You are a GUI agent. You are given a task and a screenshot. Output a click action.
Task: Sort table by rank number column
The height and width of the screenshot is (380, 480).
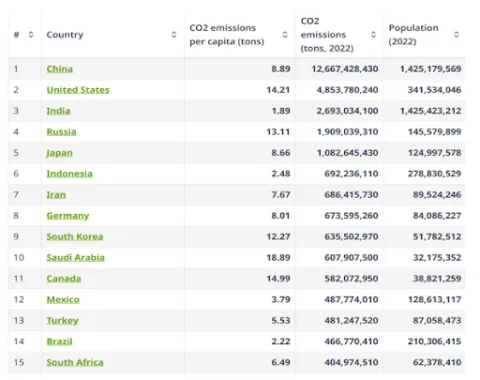[31, 34]
